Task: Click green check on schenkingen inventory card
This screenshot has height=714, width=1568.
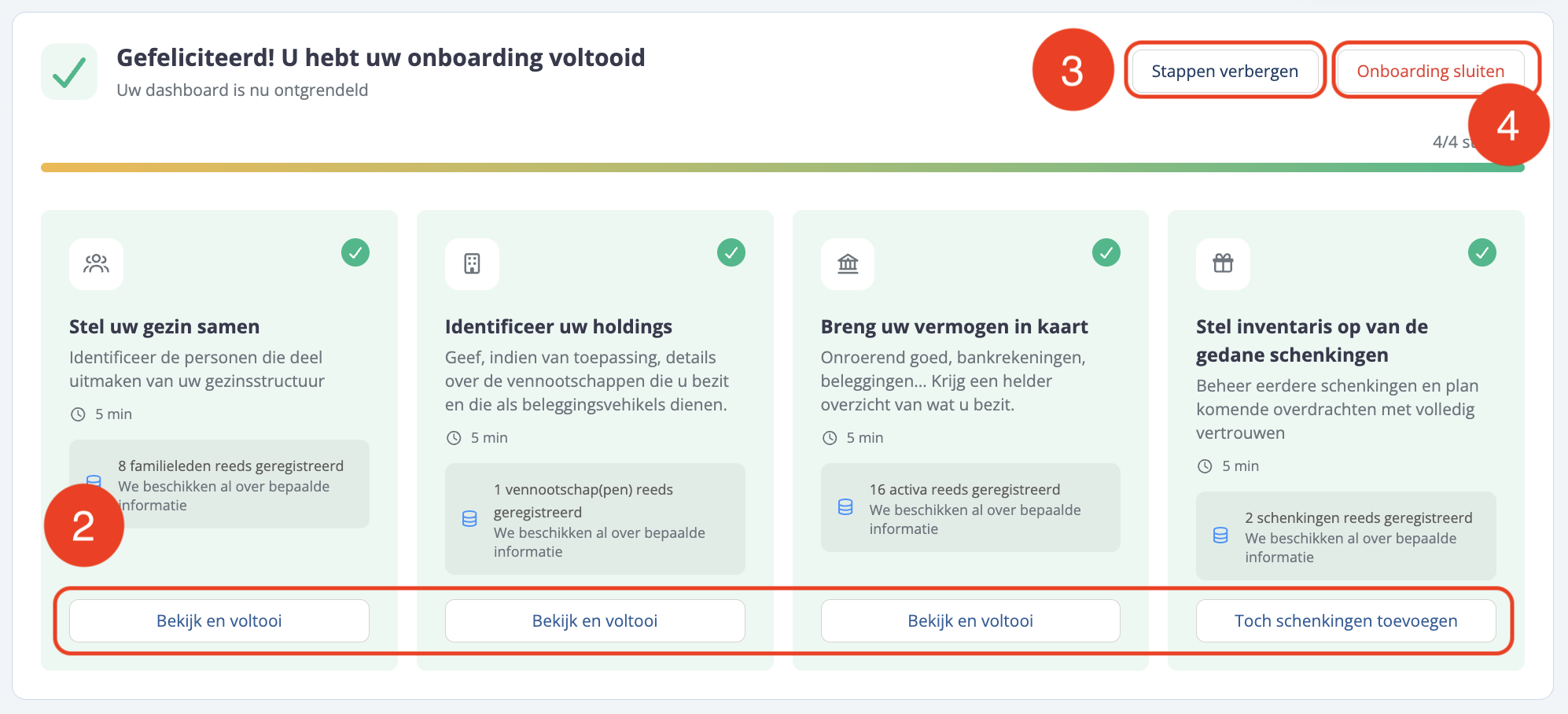Action: coord(1482,252)
